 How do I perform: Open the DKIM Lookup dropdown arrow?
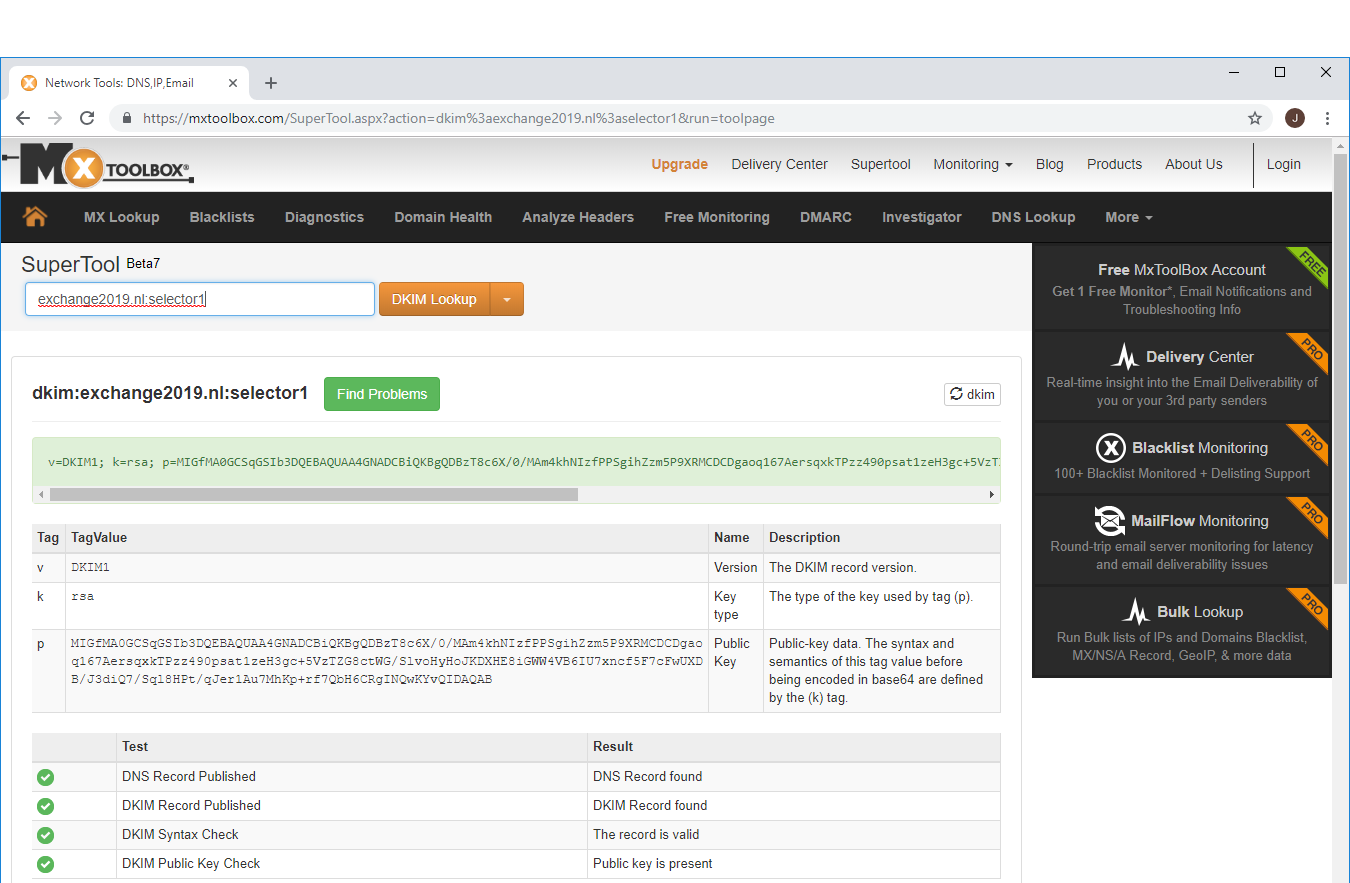tap(507, 298)
